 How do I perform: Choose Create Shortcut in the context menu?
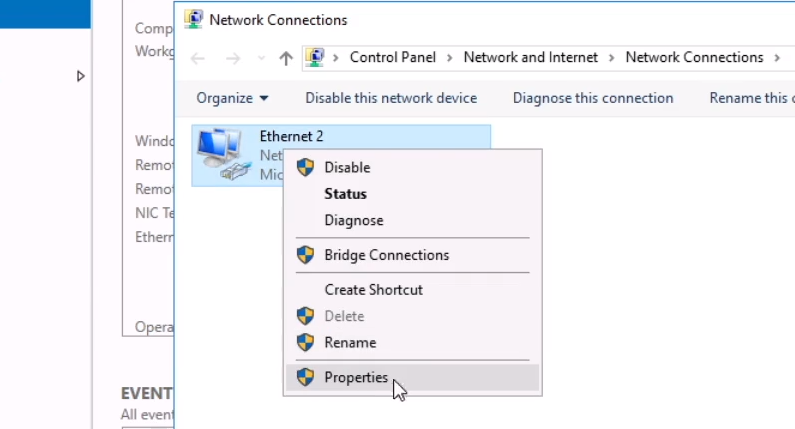tap(373, 290)
